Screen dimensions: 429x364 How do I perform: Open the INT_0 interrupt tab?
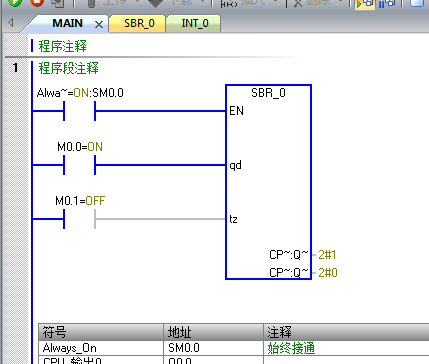pyautogui.click(x=194, y=24)
